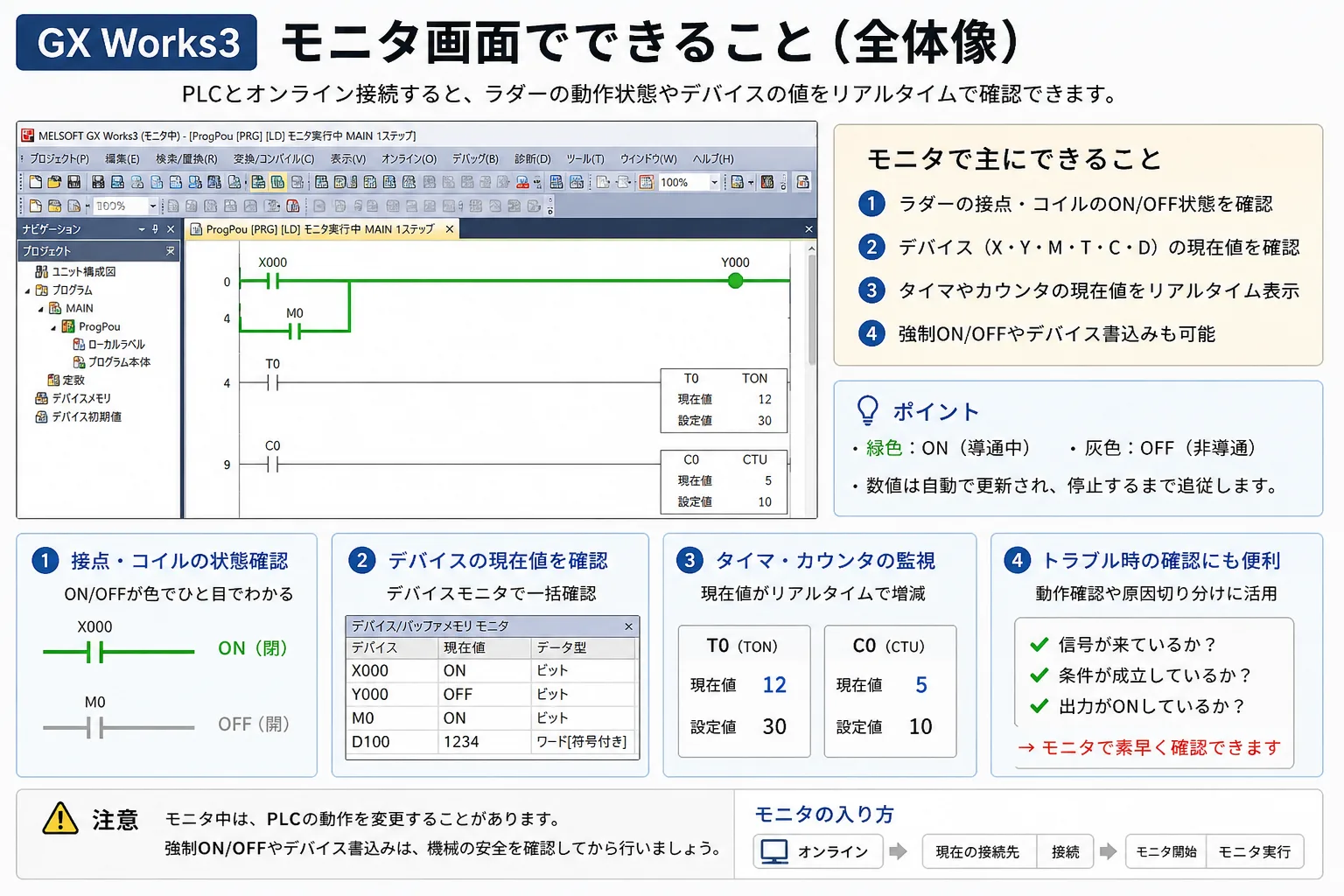
Task: Click the Save floppy icon in top toolbar row
Action: click(73, 182)
